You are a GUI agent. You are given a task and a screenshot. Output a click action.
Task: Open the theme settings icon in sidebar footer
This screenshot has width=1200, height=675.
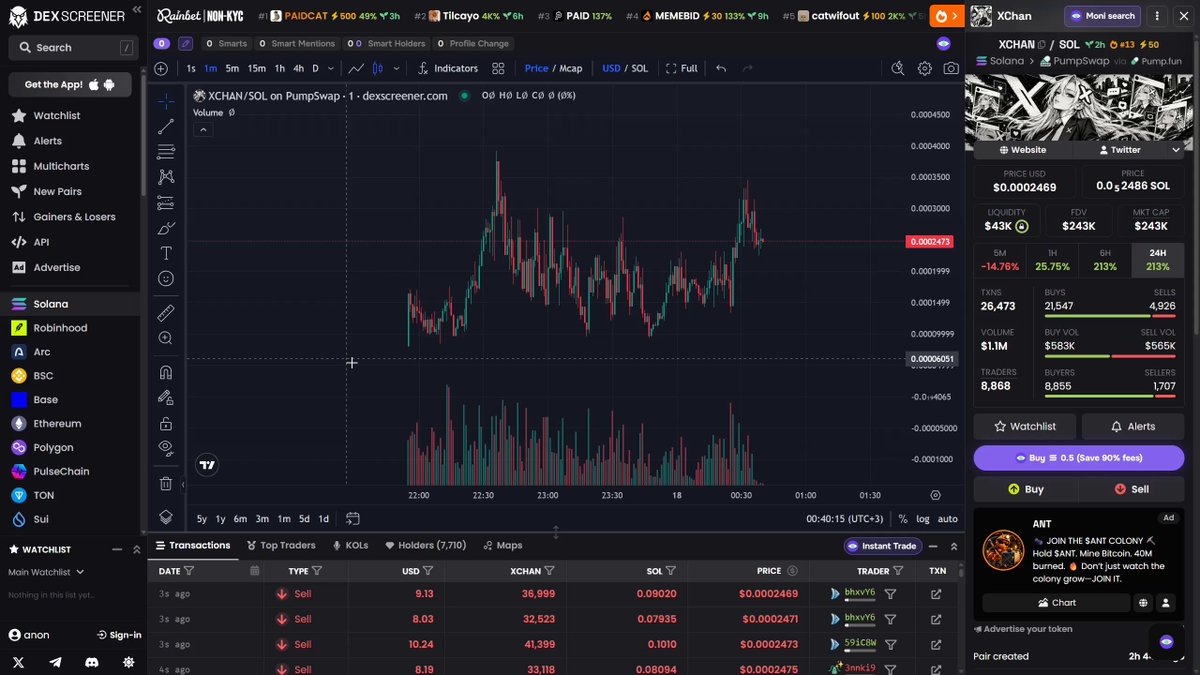pos(128,662)
